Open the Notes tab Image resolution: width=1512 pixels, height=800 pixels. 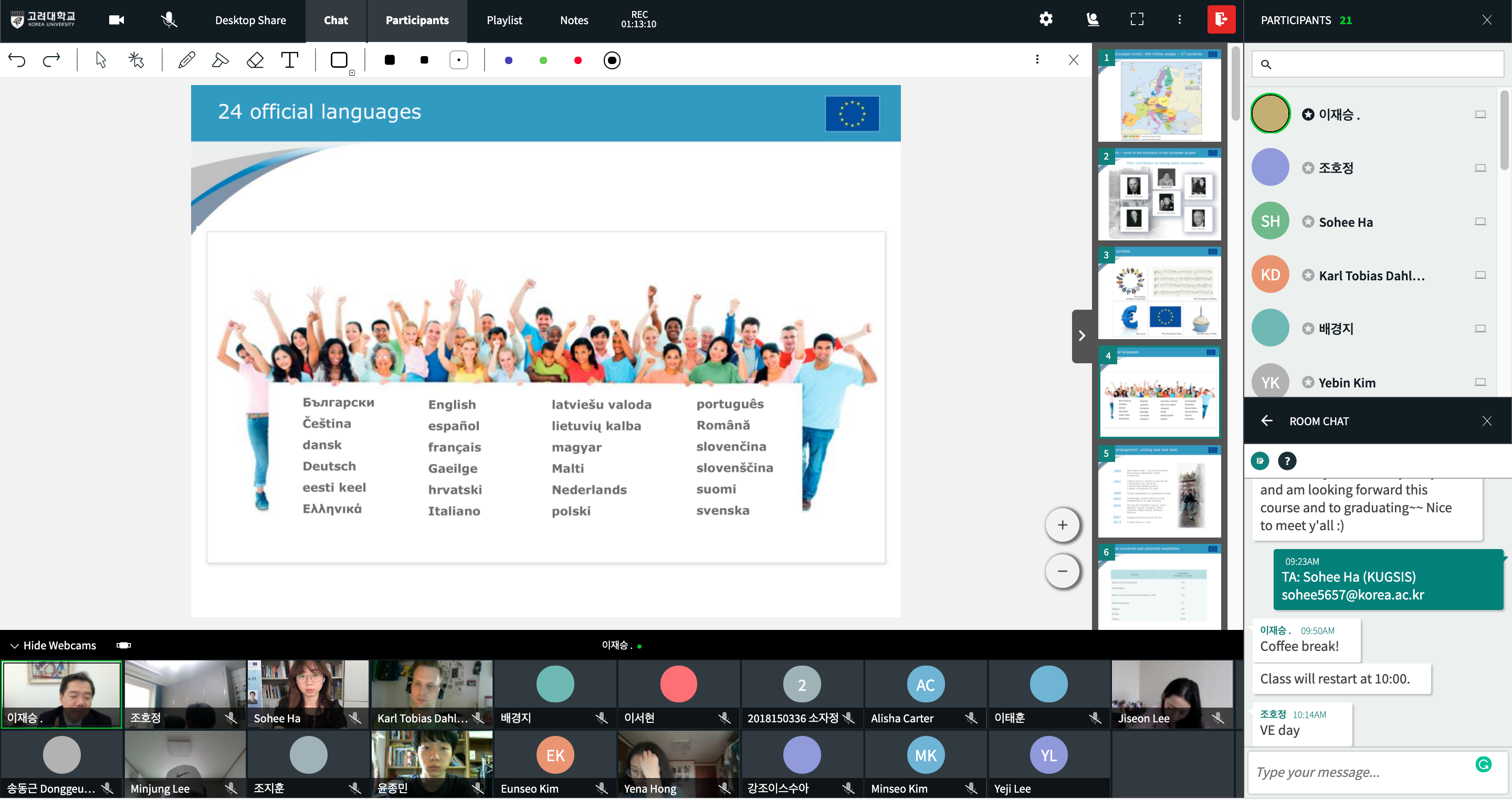coord(573,20)
